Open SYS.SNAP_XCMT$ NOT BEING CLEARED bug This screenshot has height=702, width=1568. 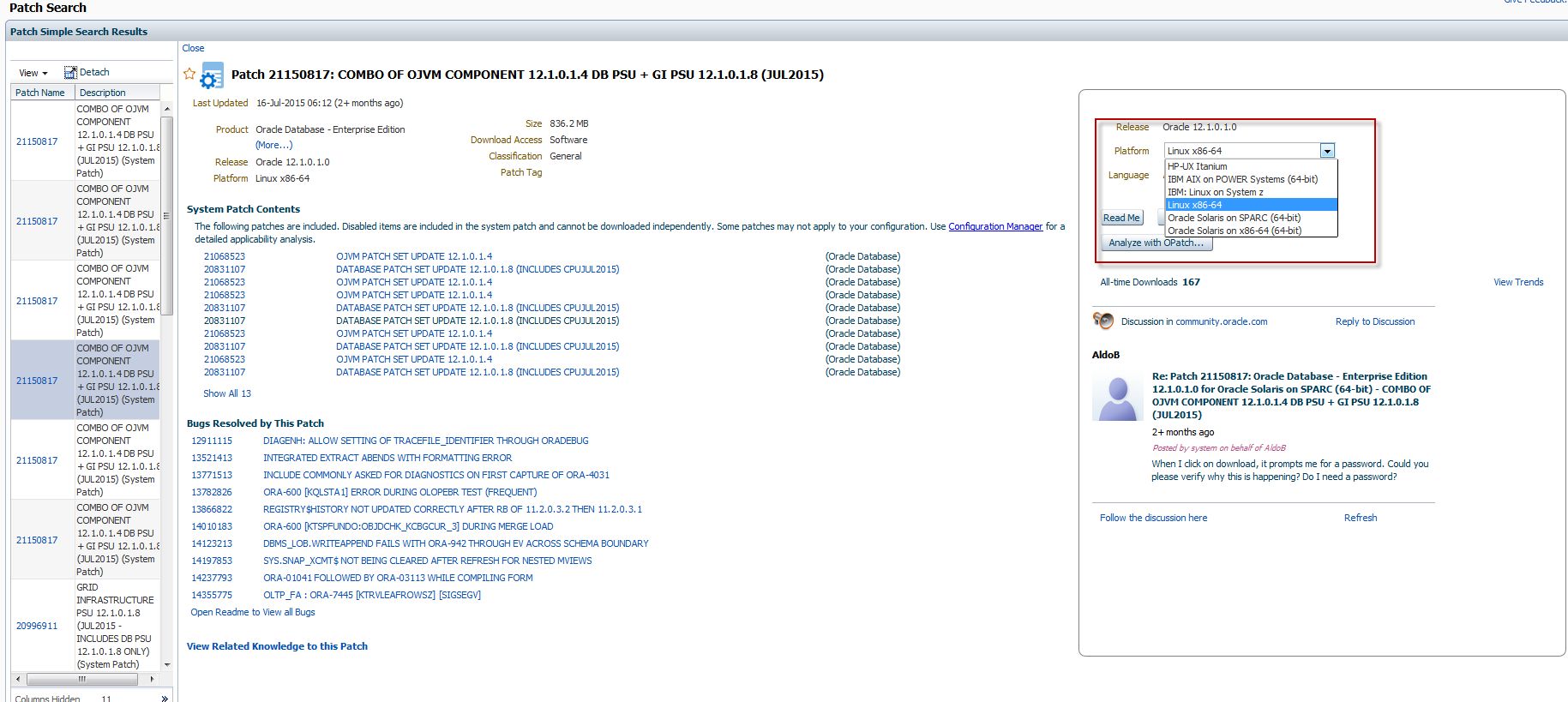428,561
